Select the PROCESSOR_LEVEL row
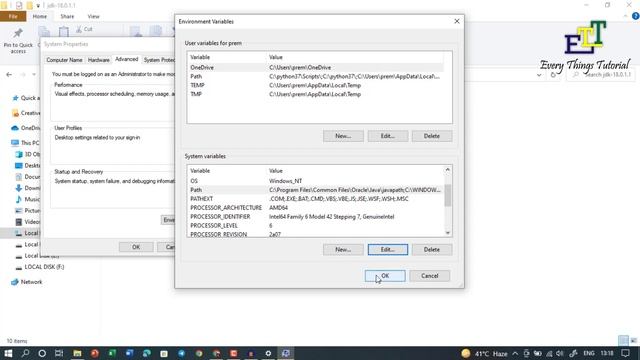 click(315, 226)
